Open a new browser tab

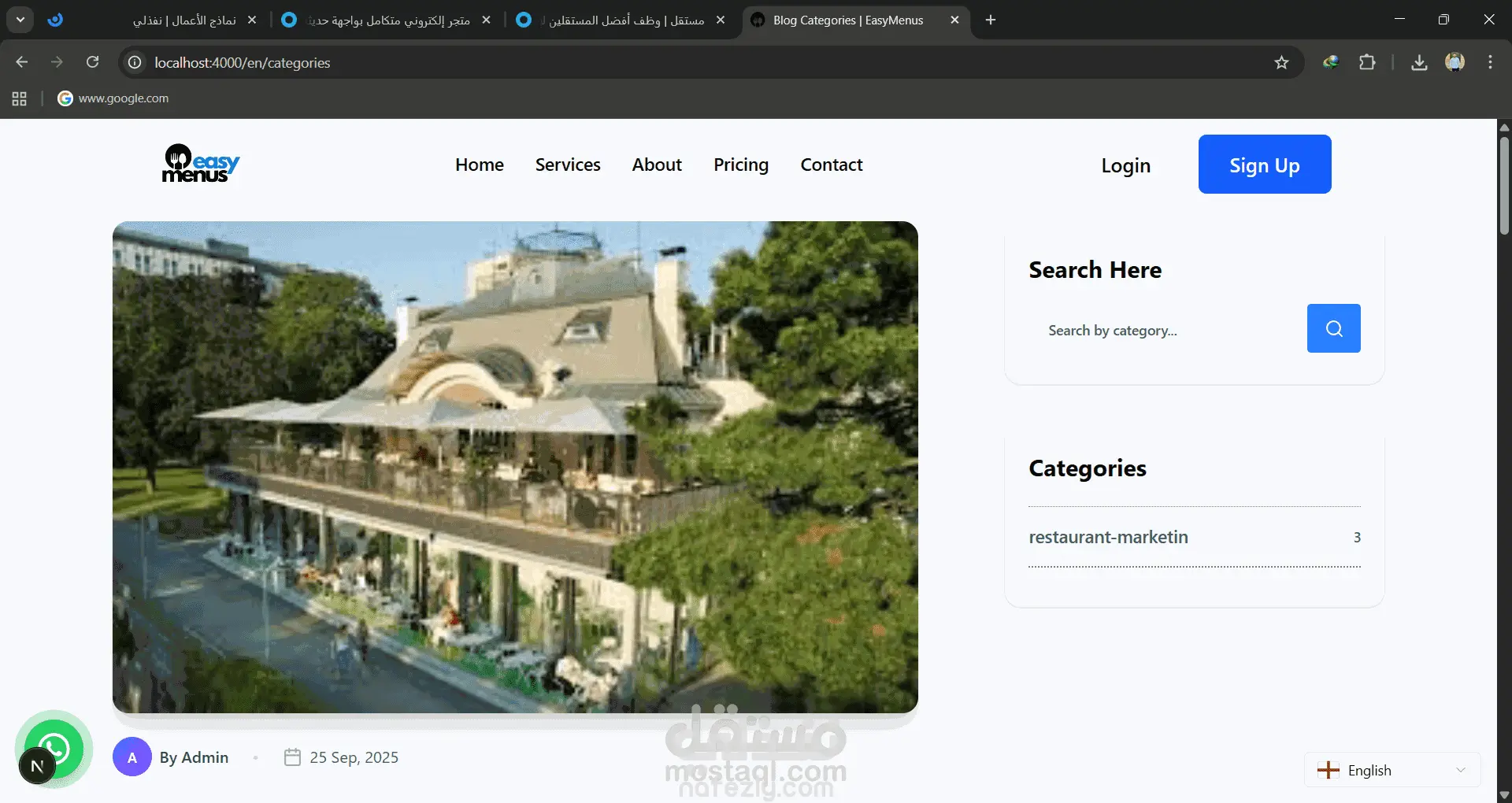[x=991, y=20]
